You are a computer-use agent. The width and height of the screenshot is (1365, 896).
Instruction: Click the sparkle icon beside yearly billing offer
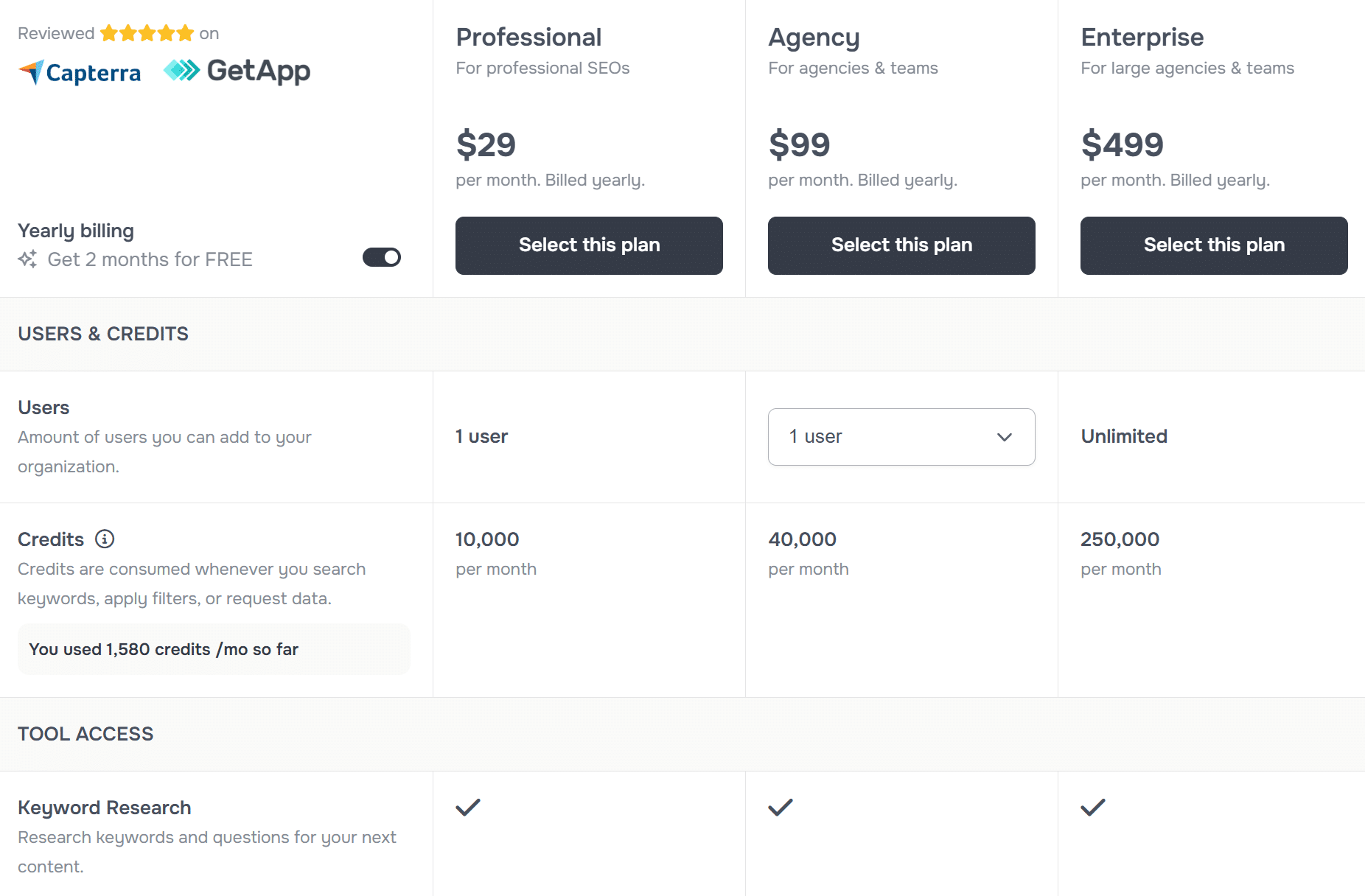point(27,259)
